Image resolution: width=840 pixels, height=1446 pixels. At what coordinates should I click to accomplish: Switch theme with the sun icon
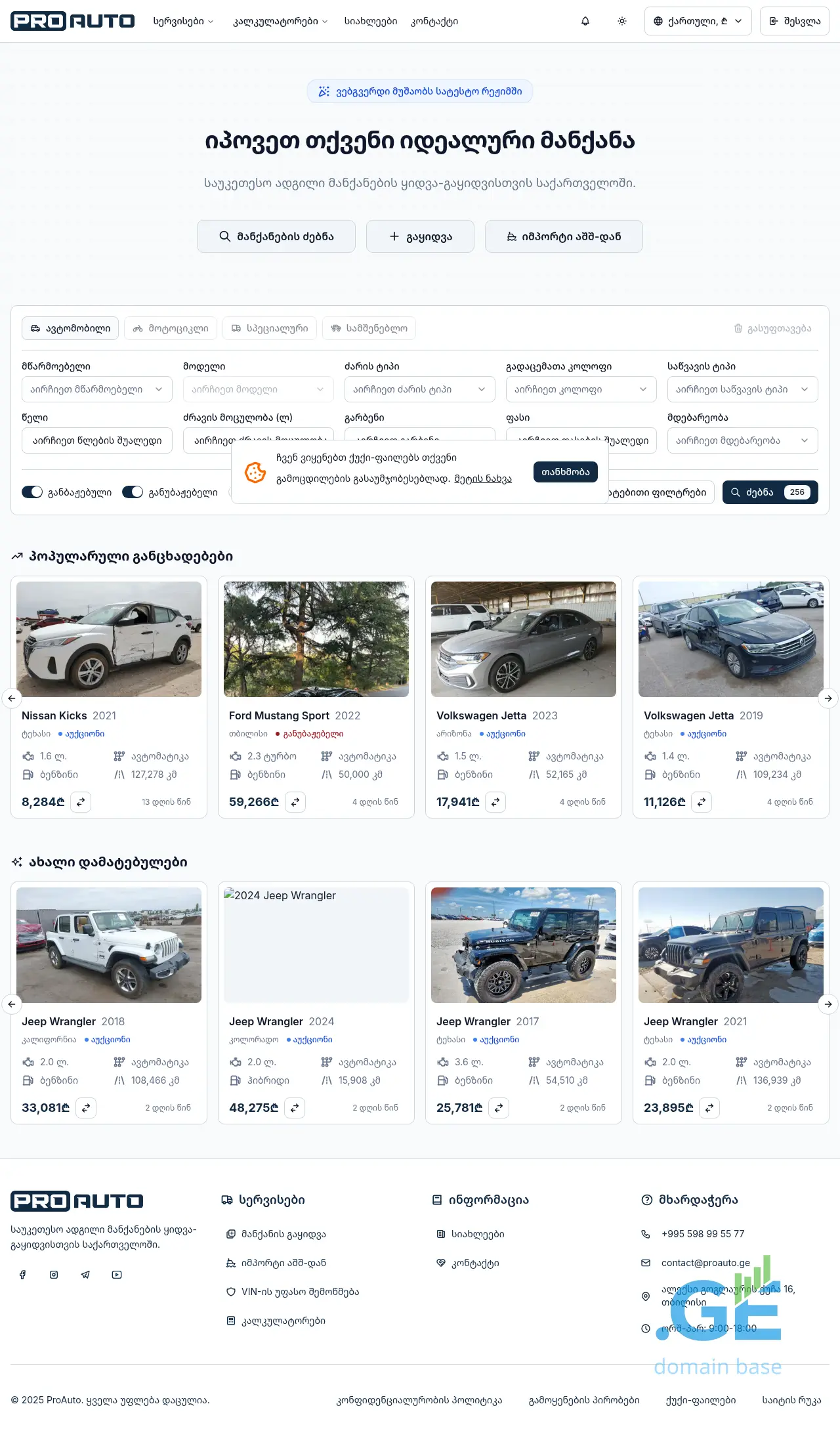click(622, 21)
